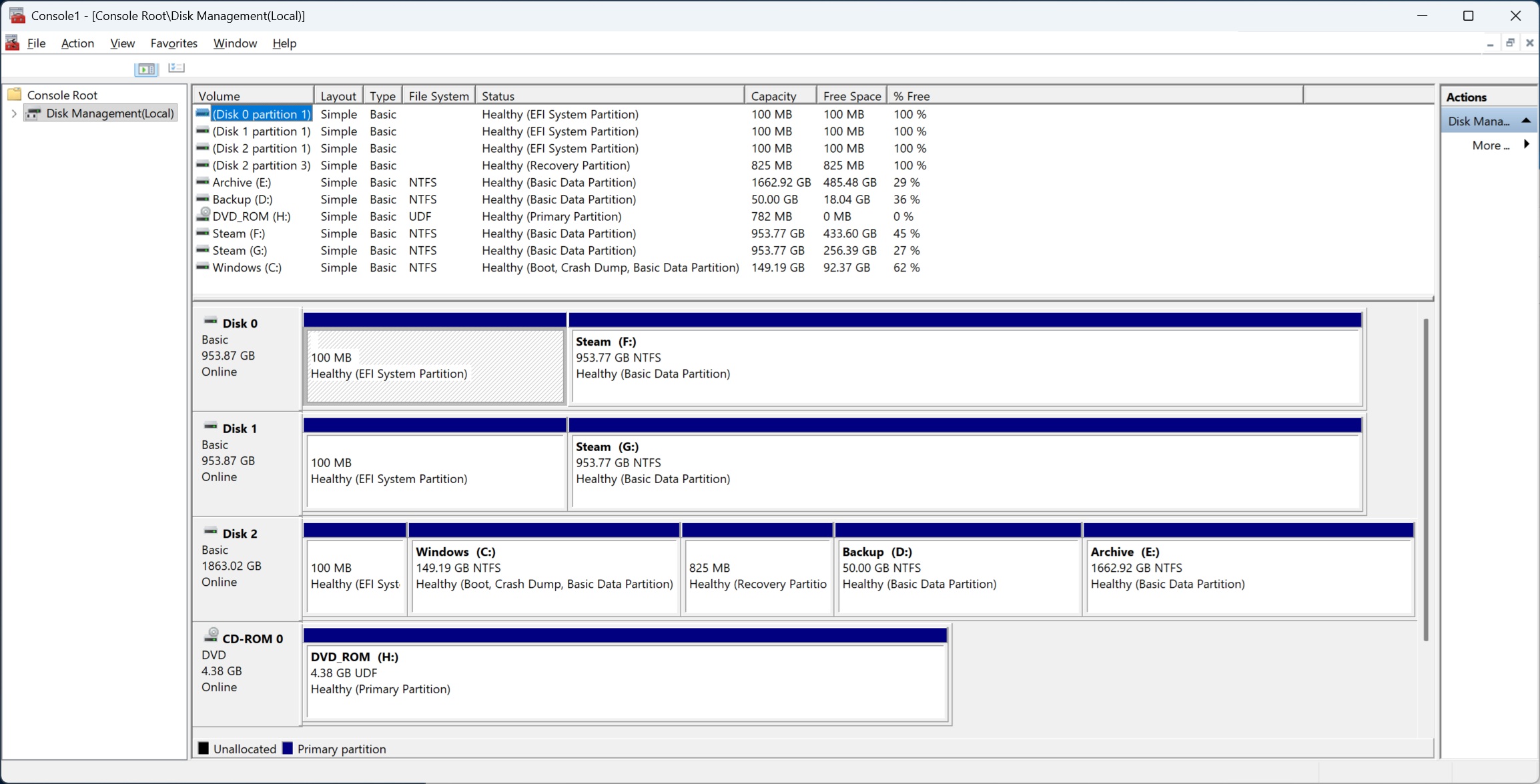The width and height of the screenshot is (1540, 784).
Task: Select Disk 0's hatched 100 MB EFI block
Action: (435, 358)
